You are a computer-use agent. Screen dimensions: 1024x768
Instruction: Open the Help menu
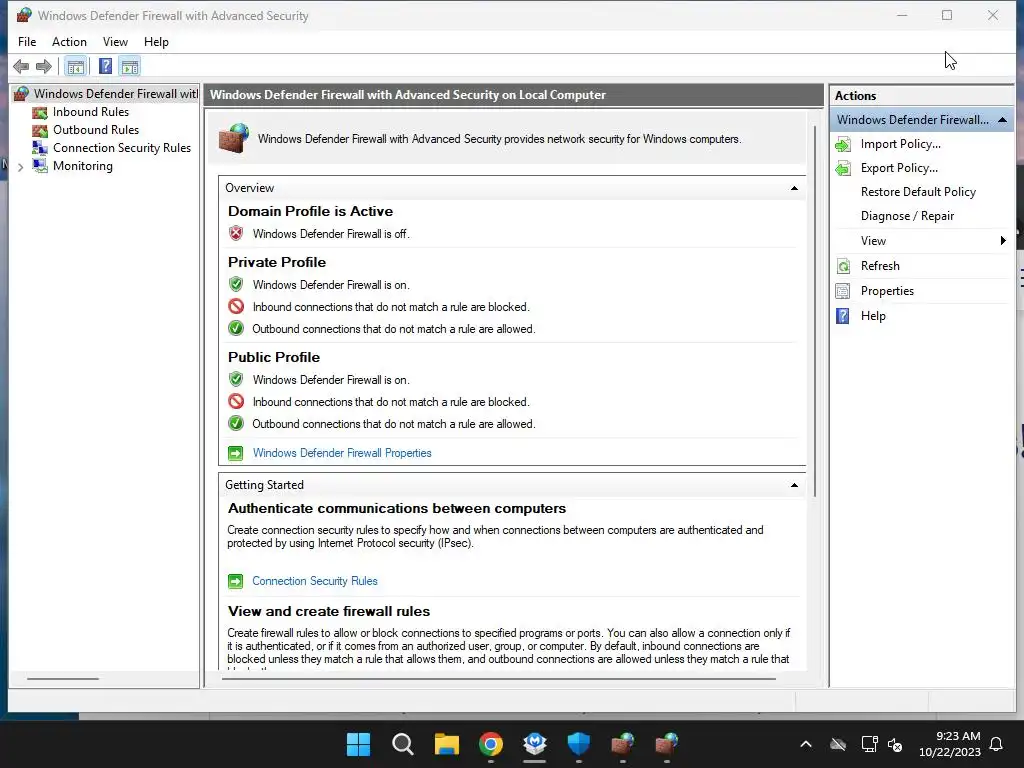coord(156,42)
